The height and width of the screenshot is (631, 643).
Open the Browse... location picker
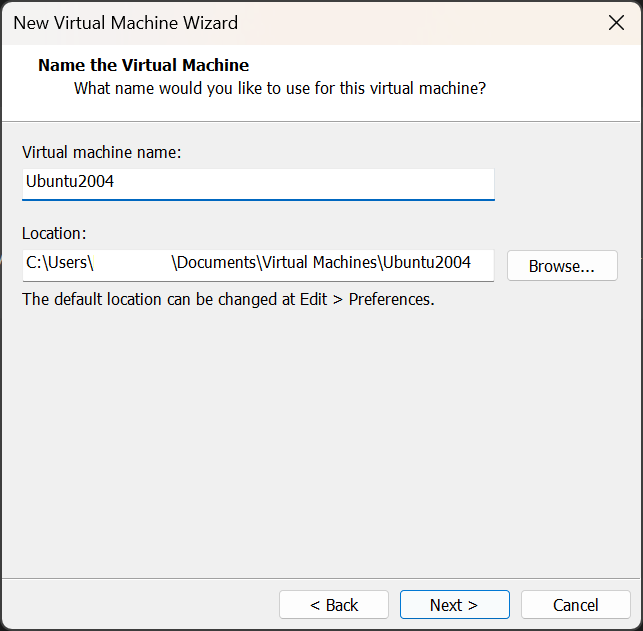(x=561, y=266)
